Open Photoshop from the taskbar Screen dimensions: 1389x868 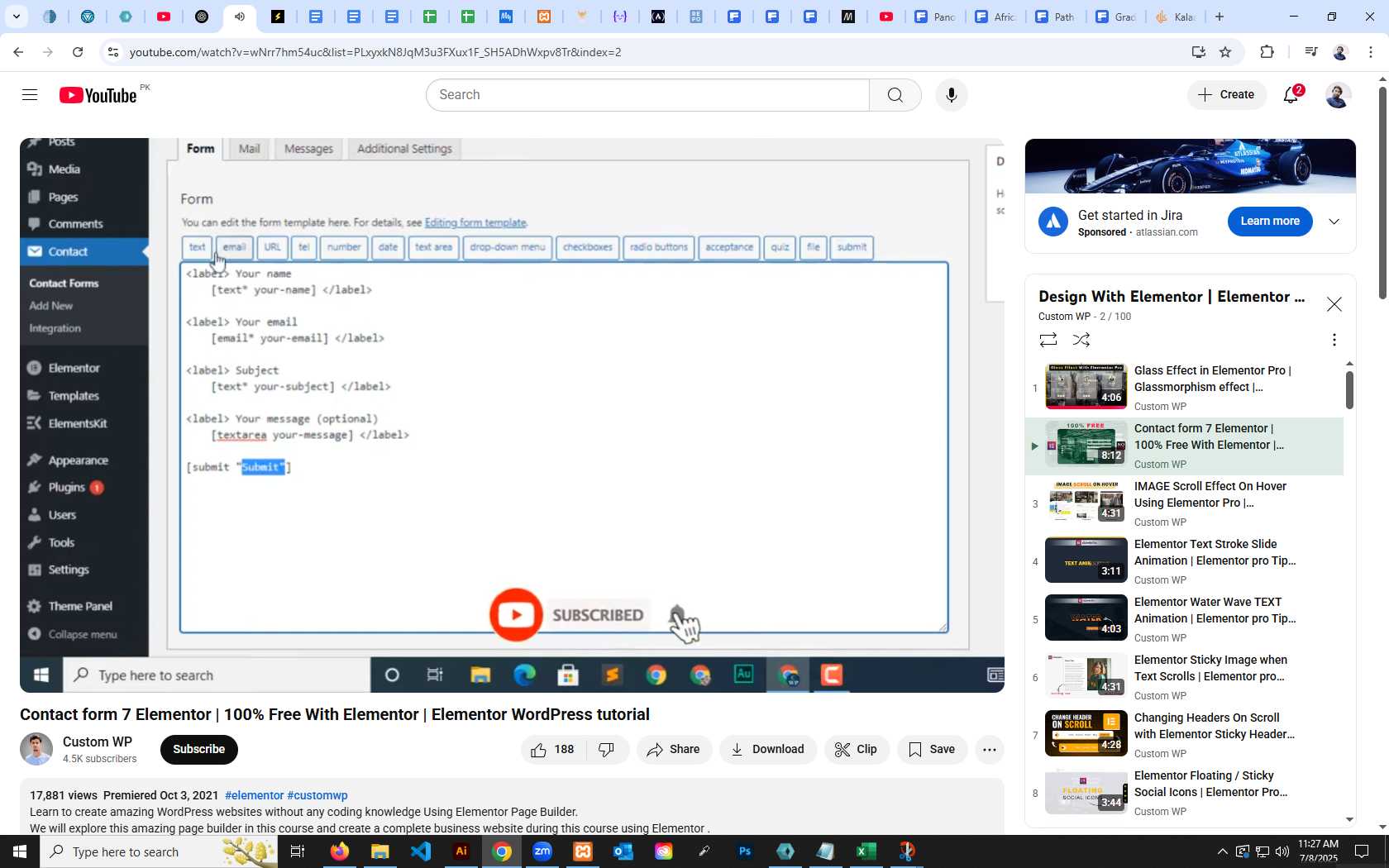[745, 851]
